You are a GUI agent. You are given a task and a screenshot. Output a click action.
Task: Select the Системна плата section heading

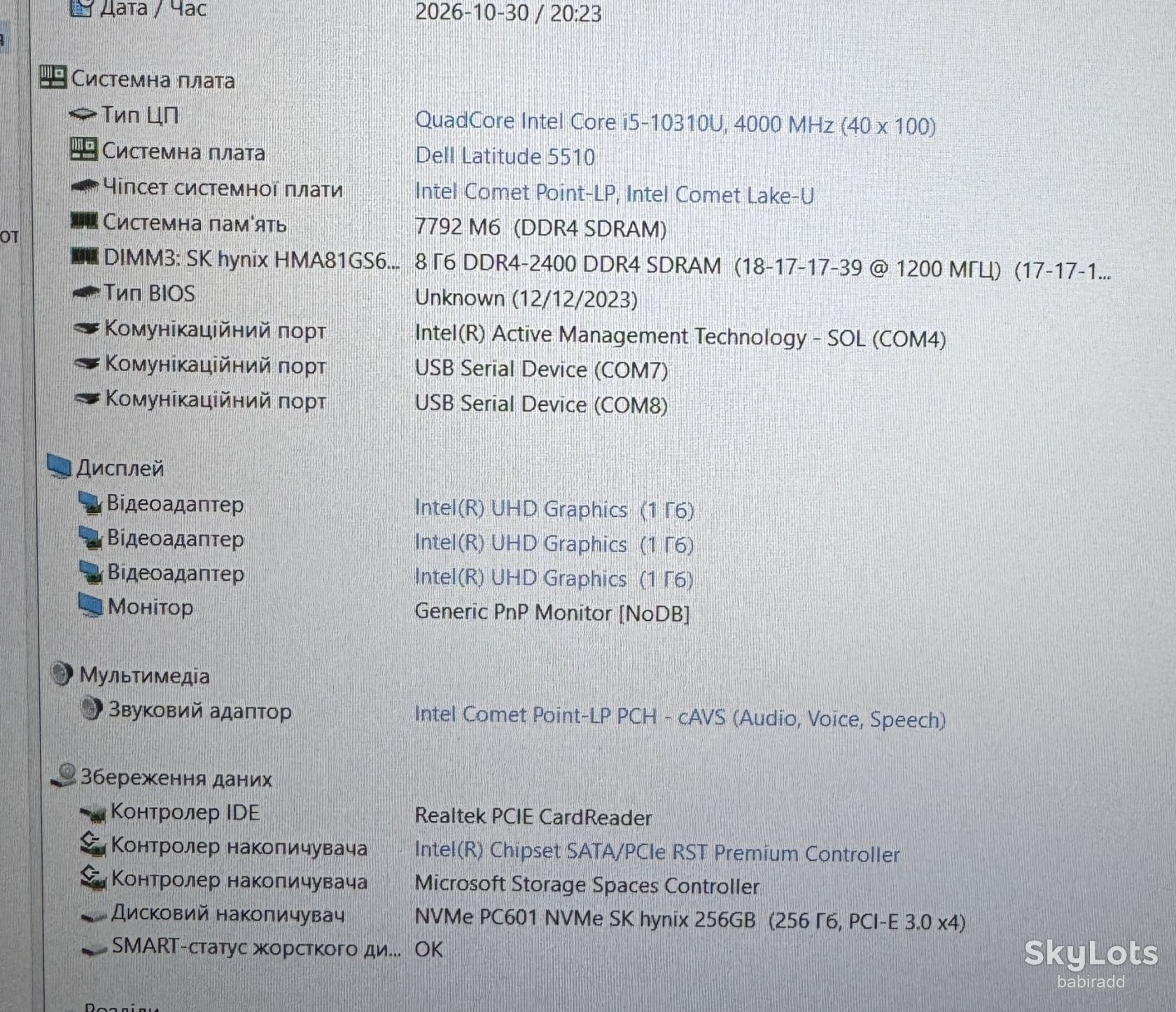[x=153, y=79]
